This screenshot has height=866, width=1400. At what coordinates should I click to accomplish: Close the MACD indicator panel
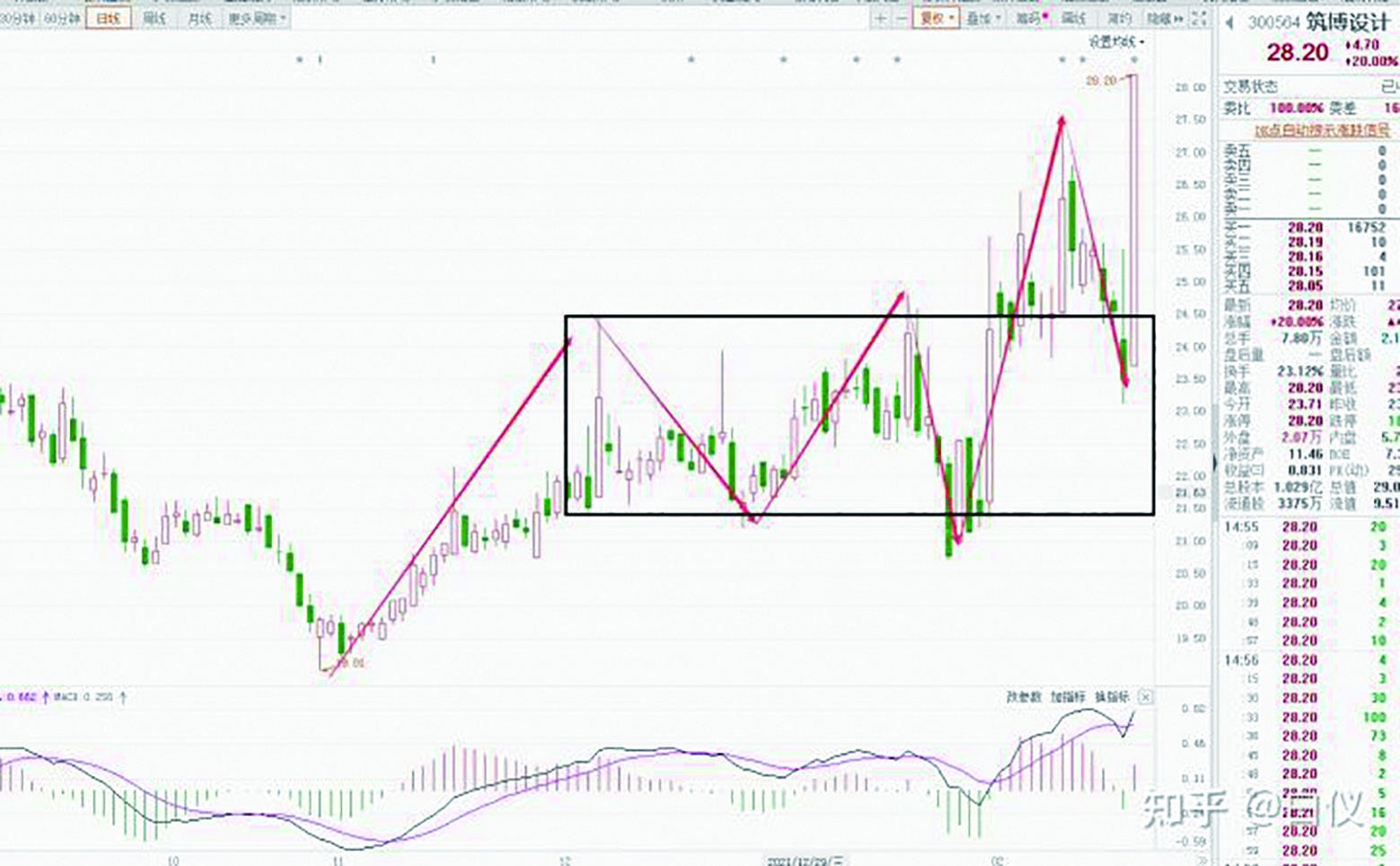(x=1145, y=697)
